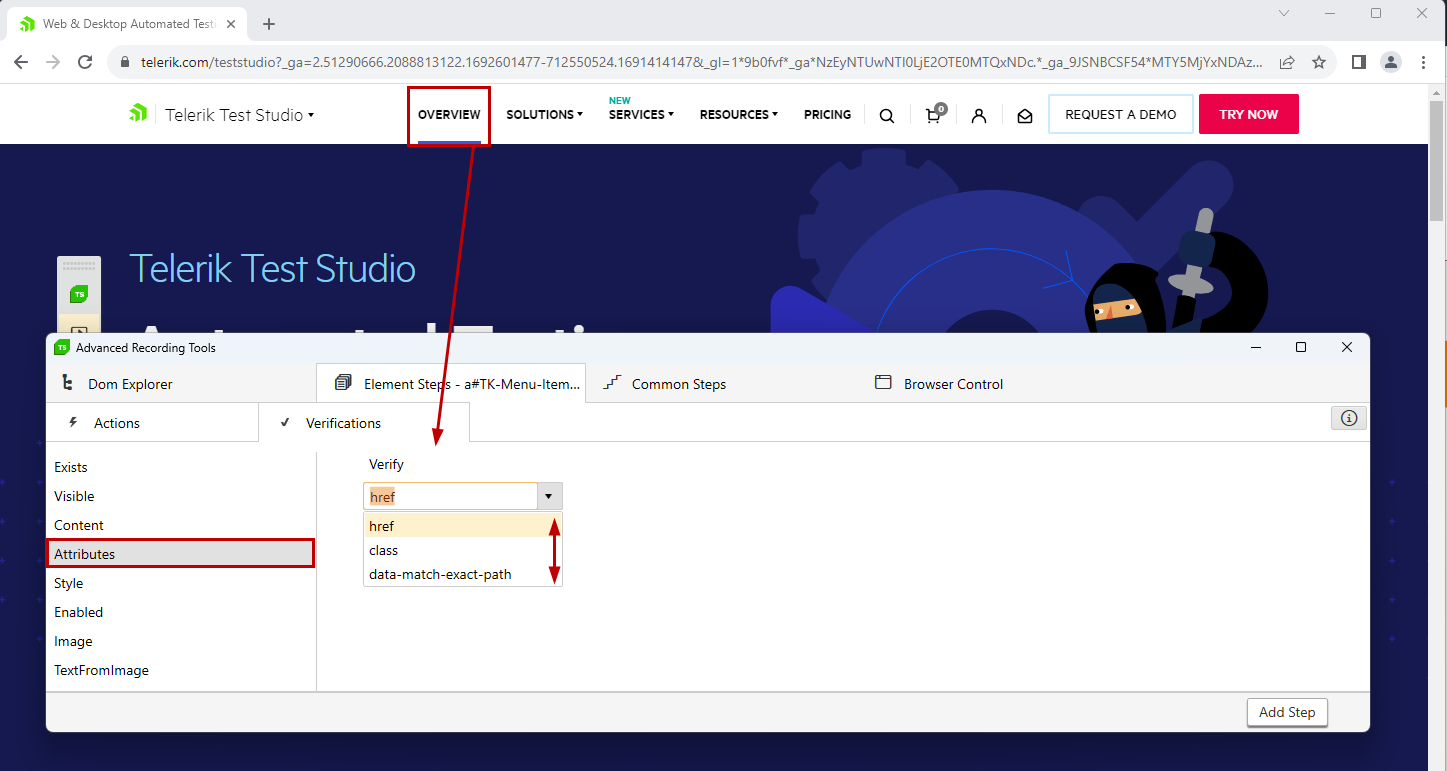
Task: Select Style verification type
Action: [181, 583]
